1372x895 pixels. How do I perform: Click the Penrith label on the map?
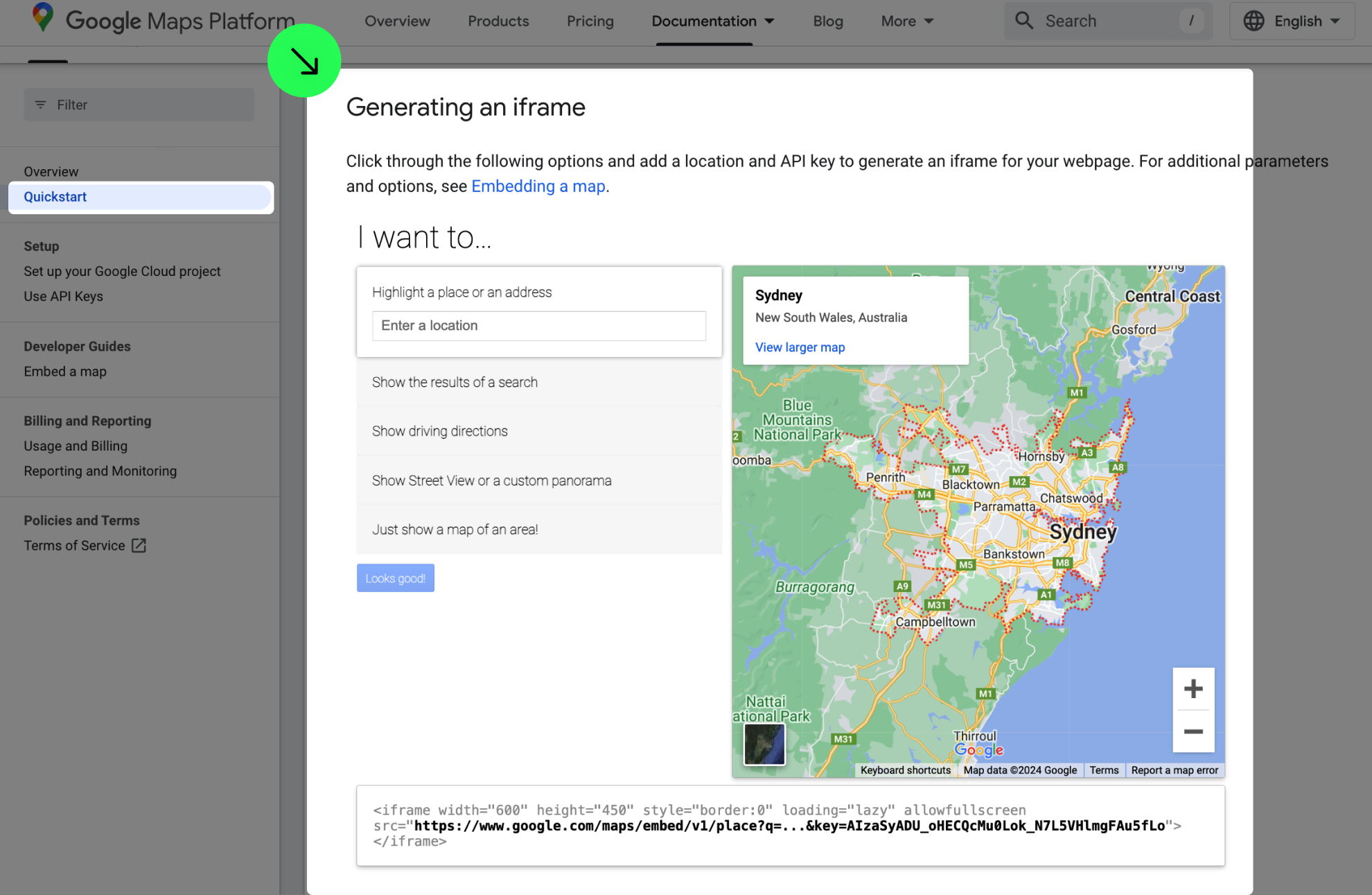tap(886, 477)
